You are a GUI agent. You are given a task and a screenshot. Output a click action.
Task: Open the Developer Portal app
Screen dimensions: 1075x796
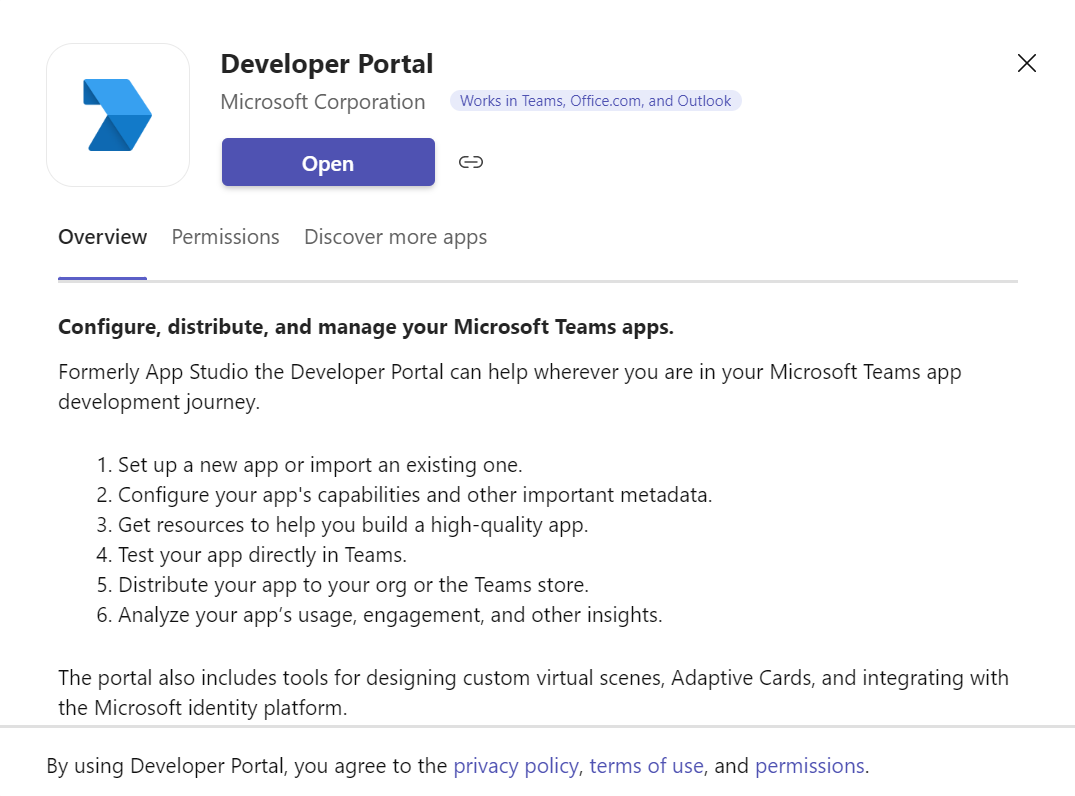[x=328, y=162]
